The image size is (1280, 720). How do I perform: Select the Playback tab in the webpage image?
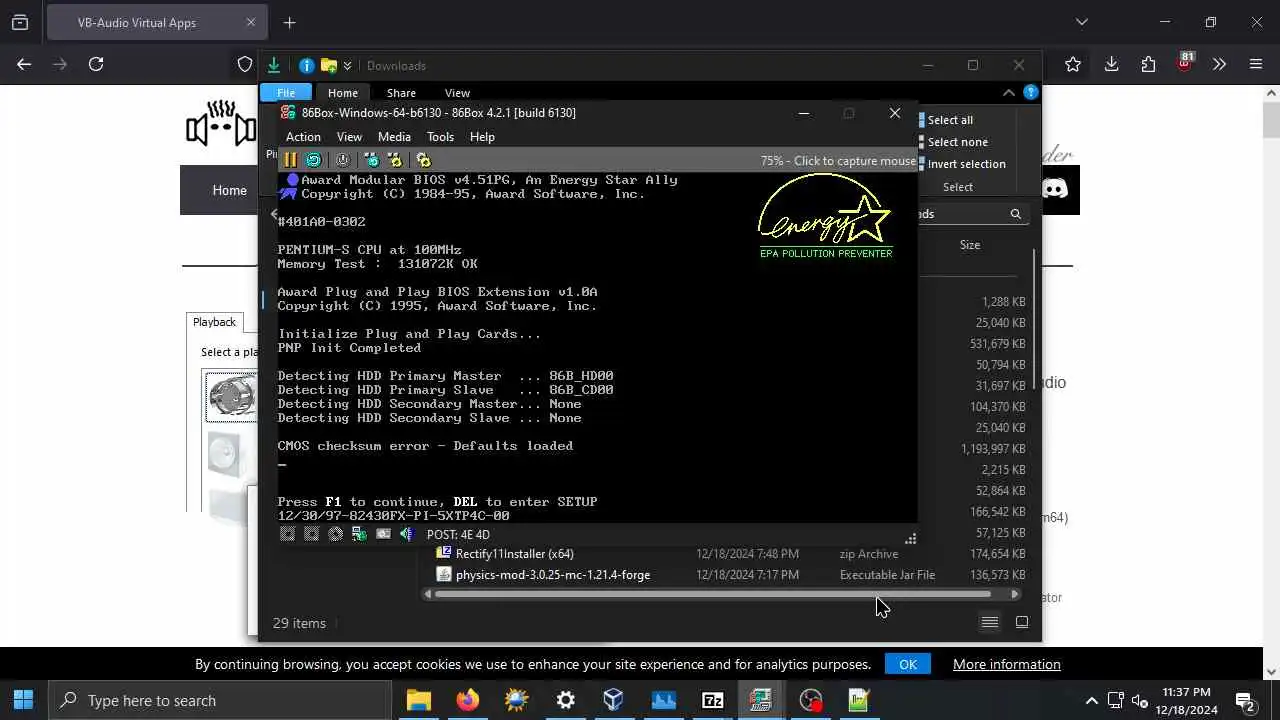[x=214, y=322]
